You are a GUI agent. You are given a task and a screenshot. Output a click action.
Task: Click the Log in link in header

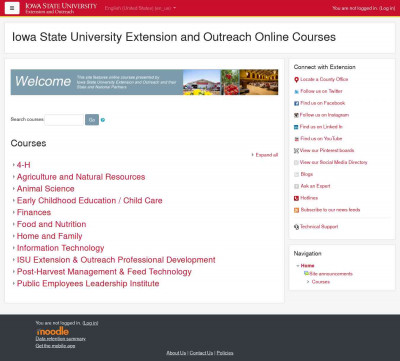pos(387,8)
